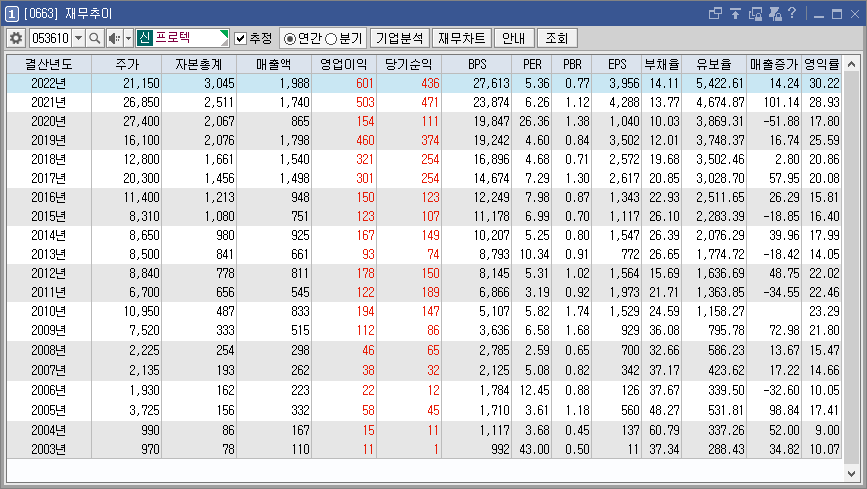The image size is (867, 489).
Task: Select the 2020년 row label
Action: (49, 121)
